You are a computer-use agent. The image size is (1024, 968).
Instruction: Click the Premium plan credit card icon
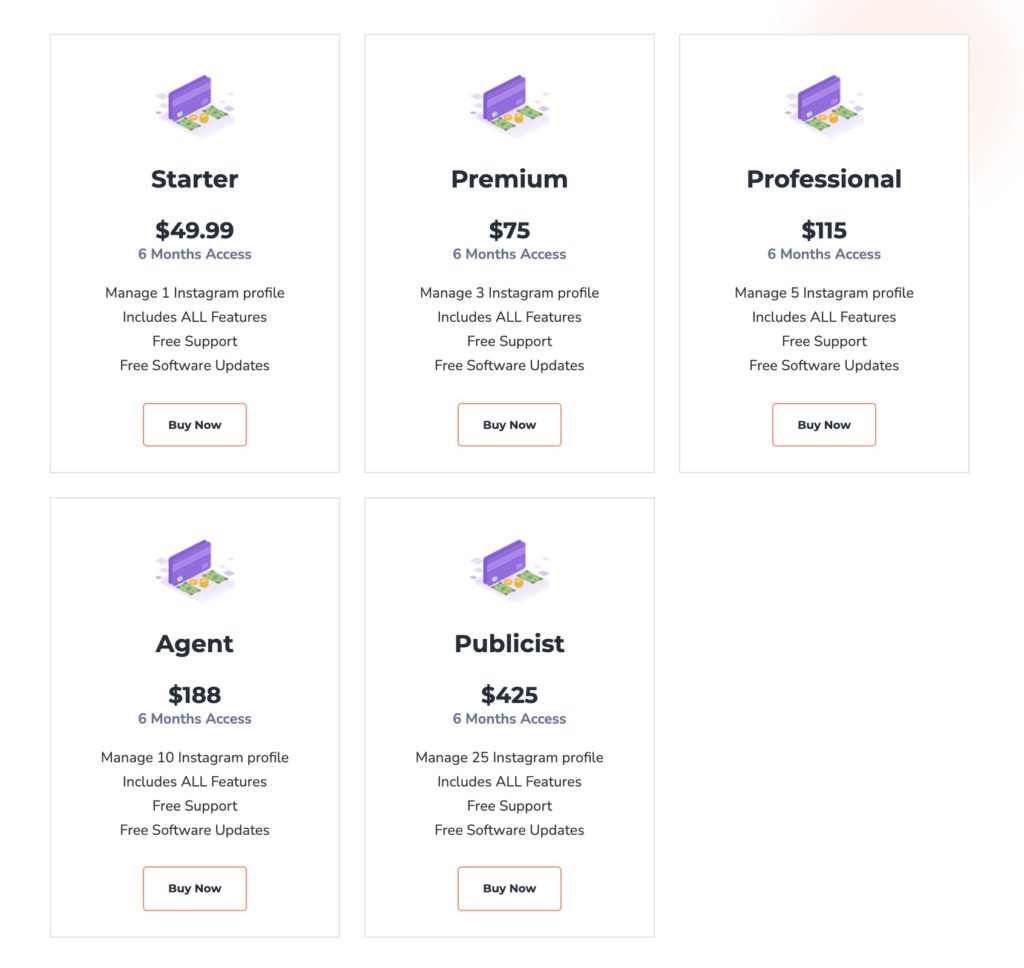[509, 105]
